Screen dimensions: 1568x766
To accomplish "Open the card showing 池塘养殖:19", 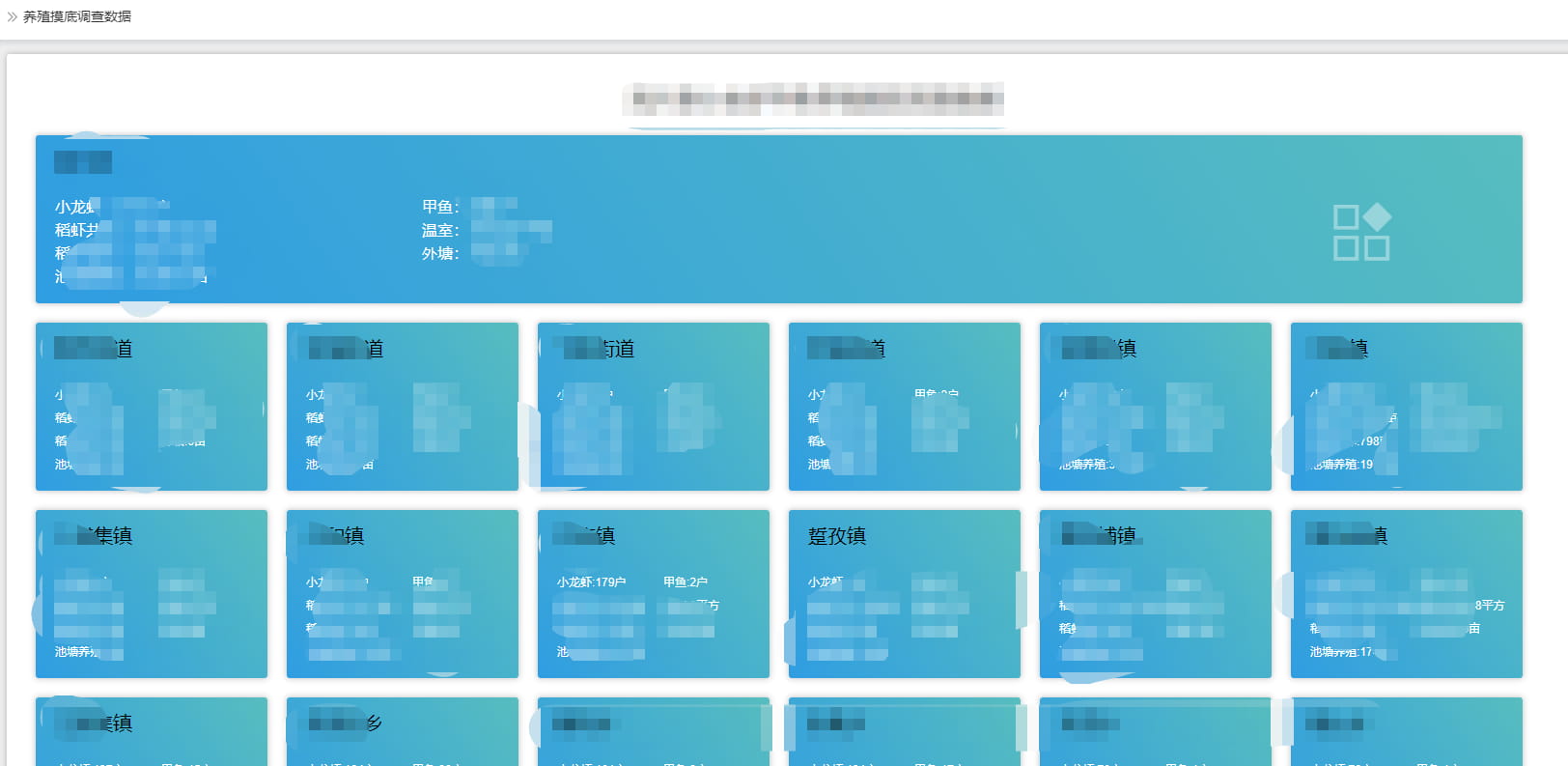I will (x=1406, y=406).
